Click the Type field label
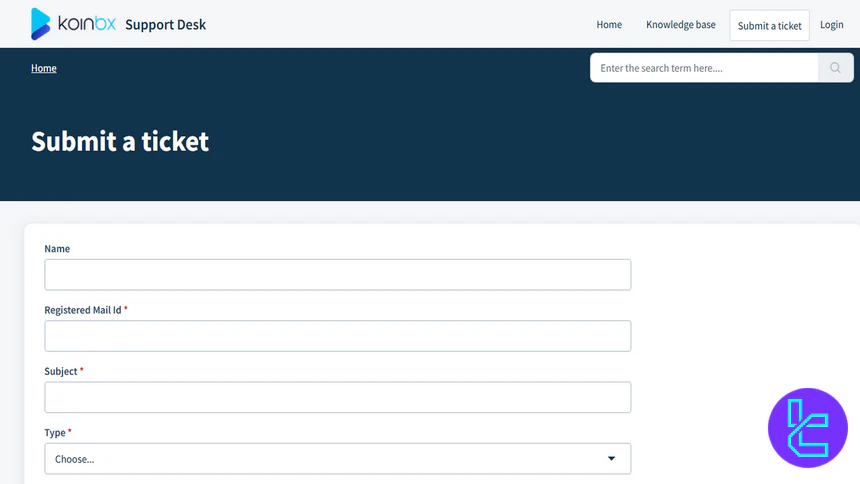The image size is (860, 484). 55,433
